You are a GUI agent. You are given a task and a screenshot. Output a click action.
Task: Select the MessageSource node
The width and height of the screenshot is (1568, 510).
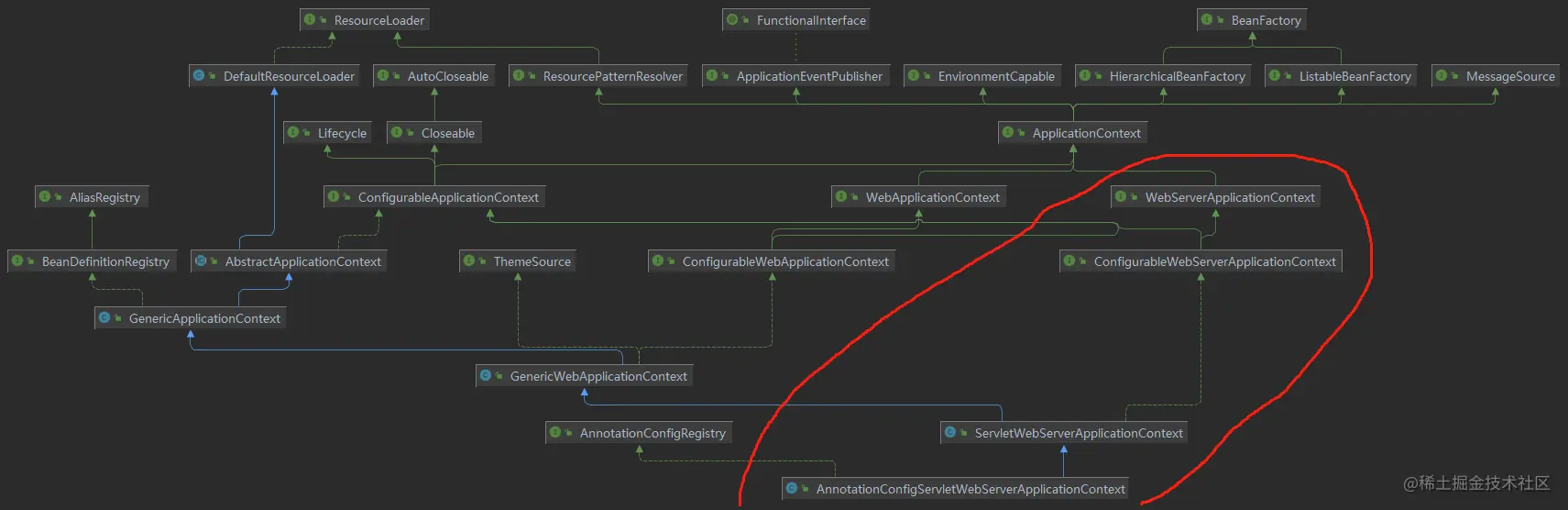(x=1496, y=76)
